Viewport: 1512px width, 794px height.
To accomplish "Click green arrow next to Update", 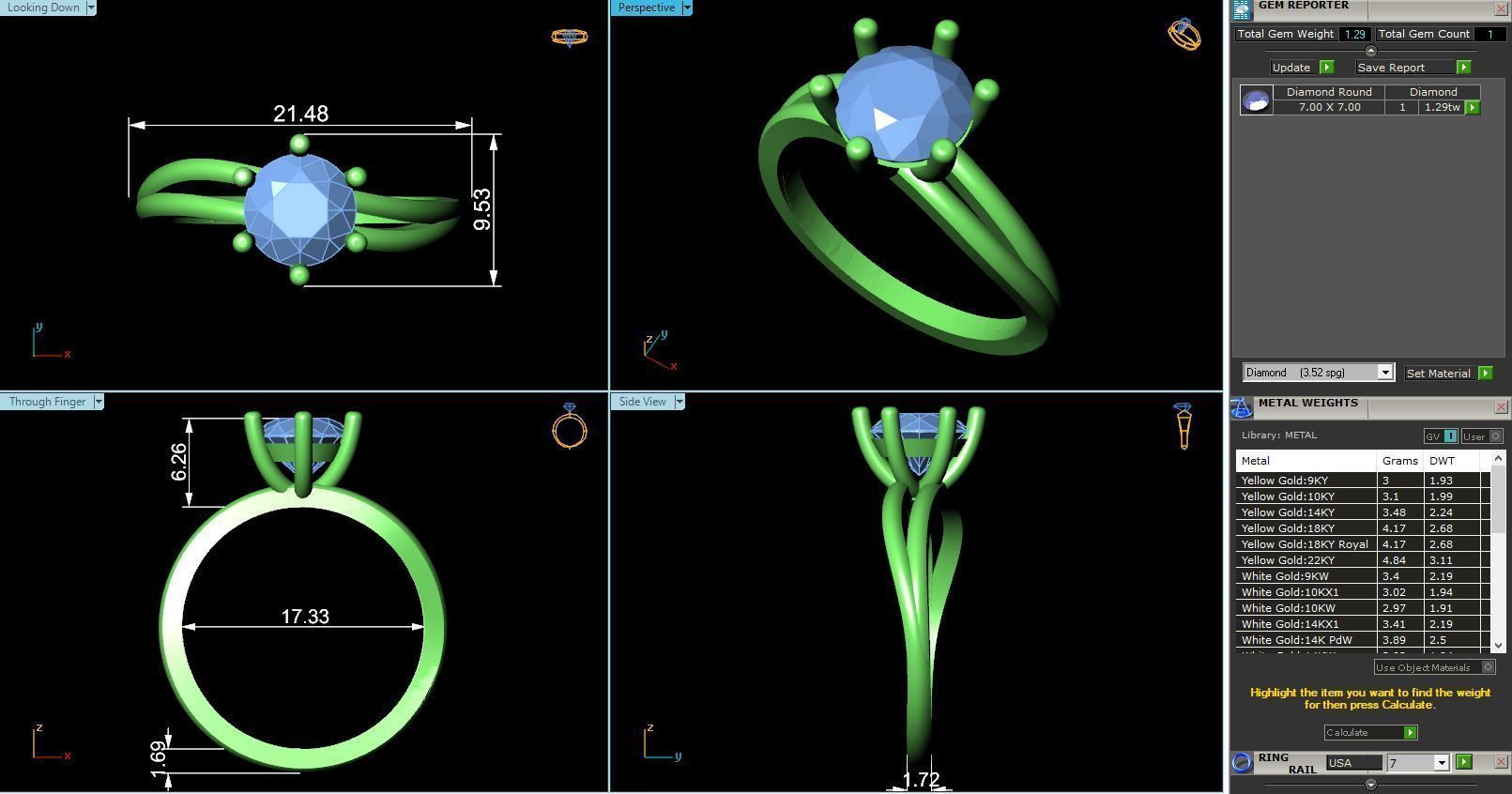I will pos(1326,68).
